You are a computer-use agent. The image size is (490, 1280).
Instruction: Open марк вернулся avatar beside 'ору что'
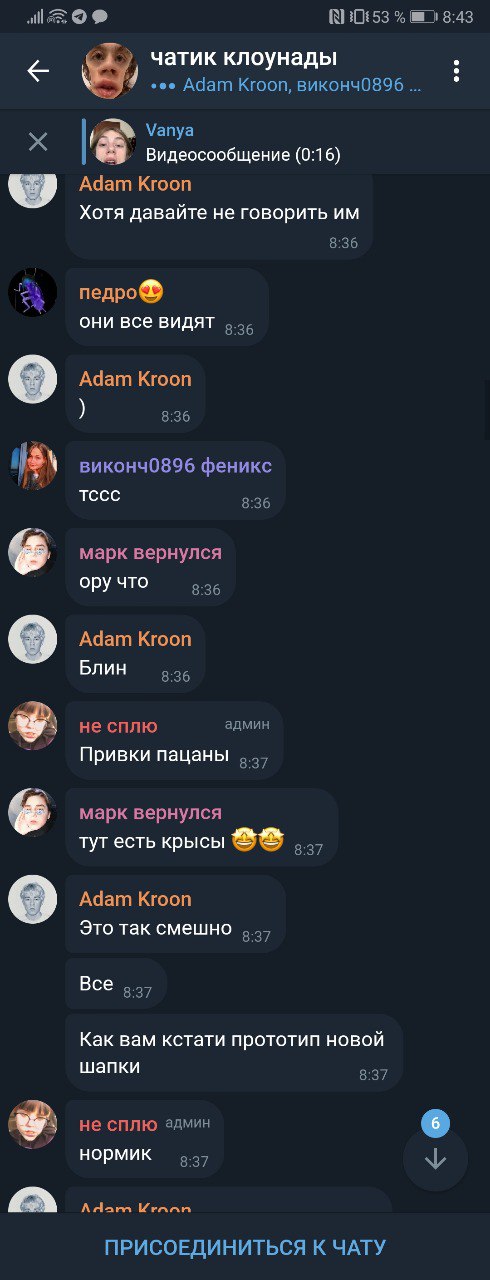point(33,553)
